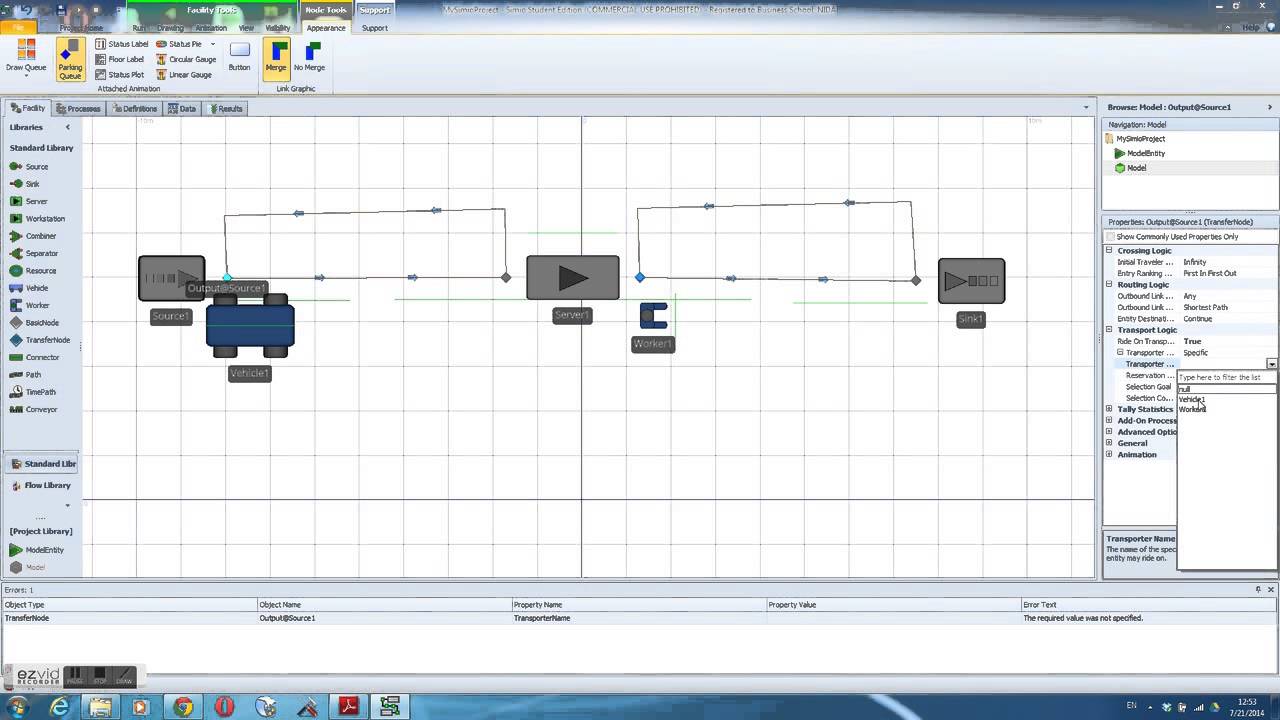The image size is (1280, 720).
Task: Choose Worker1 from the transporter list
Action: 1191,409
